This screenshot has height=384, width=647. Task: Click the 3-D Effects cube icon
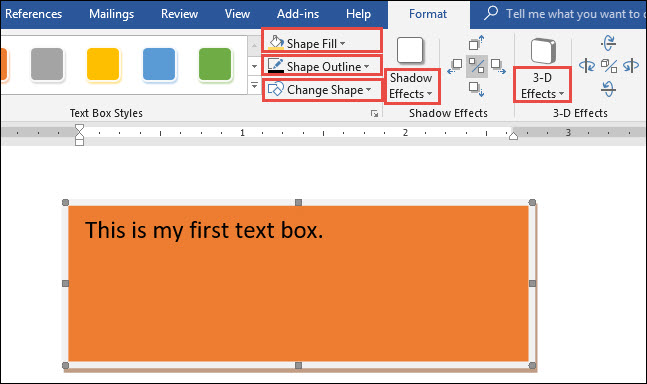coord(543,51)
